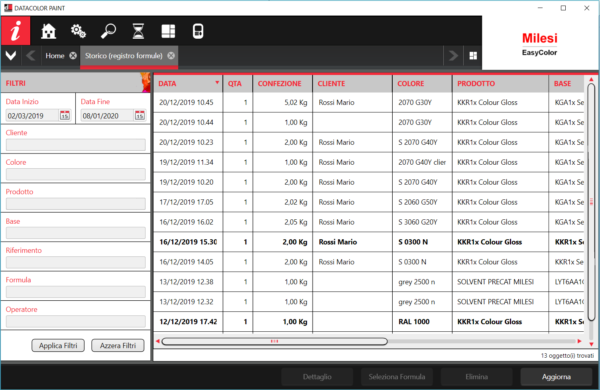Open the mobile device icon
Viewport: 600px width, 390px height.
point(198,31)
